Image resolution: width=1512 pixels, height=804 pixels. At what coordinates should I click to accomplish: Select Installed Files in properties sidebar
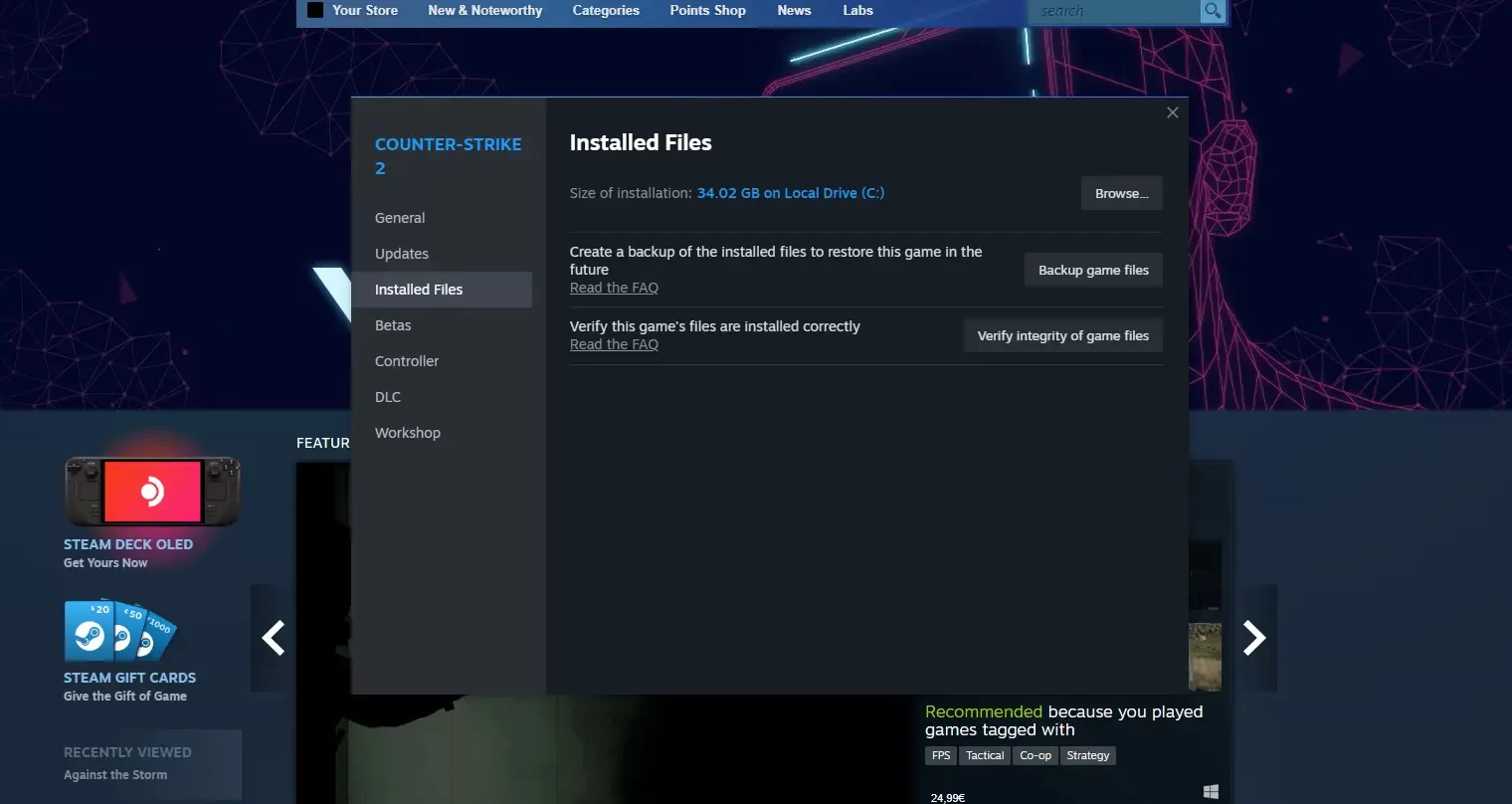442,290
